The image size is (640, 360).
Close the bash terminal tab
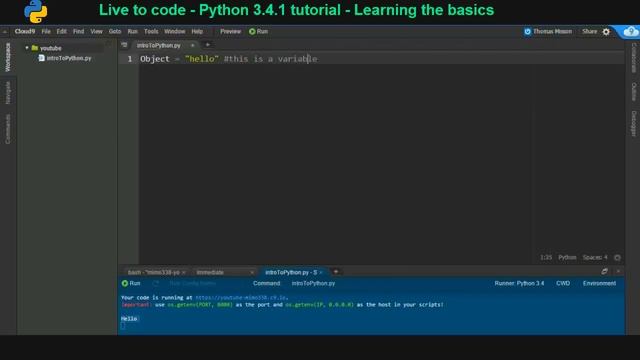[184, 272]
